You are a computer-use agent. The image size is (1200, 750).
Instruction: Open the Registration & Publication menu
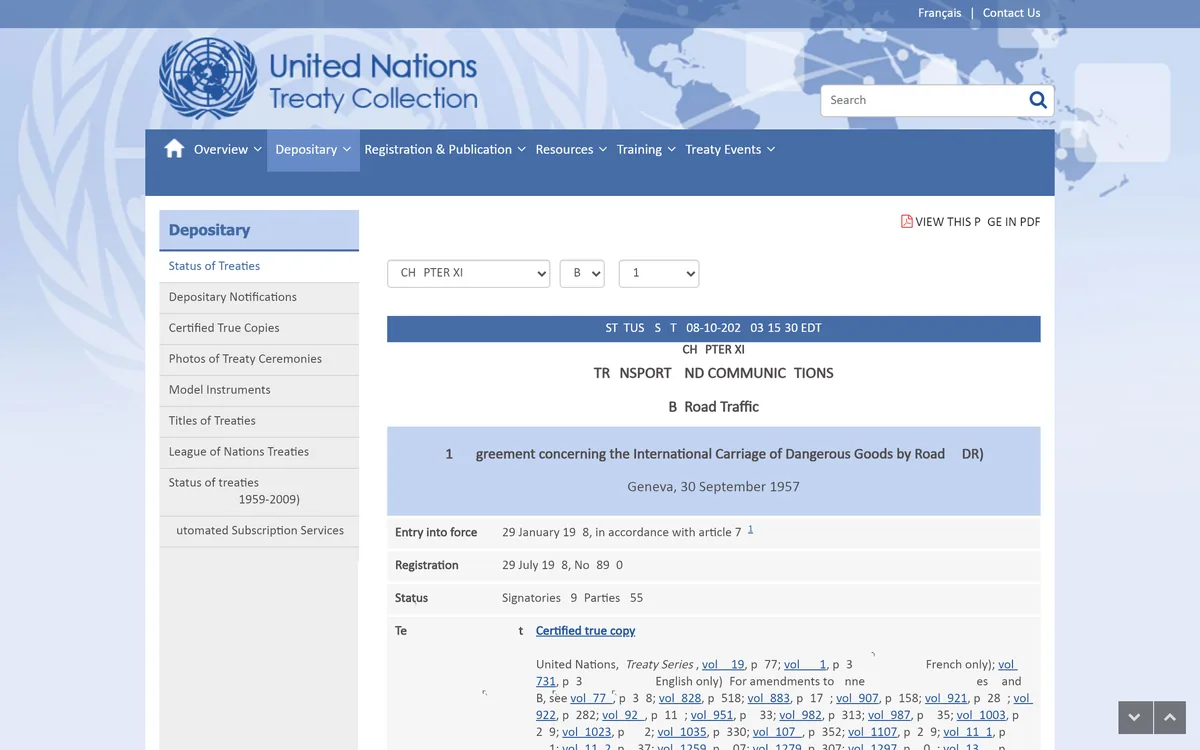[x=444, y=150]
